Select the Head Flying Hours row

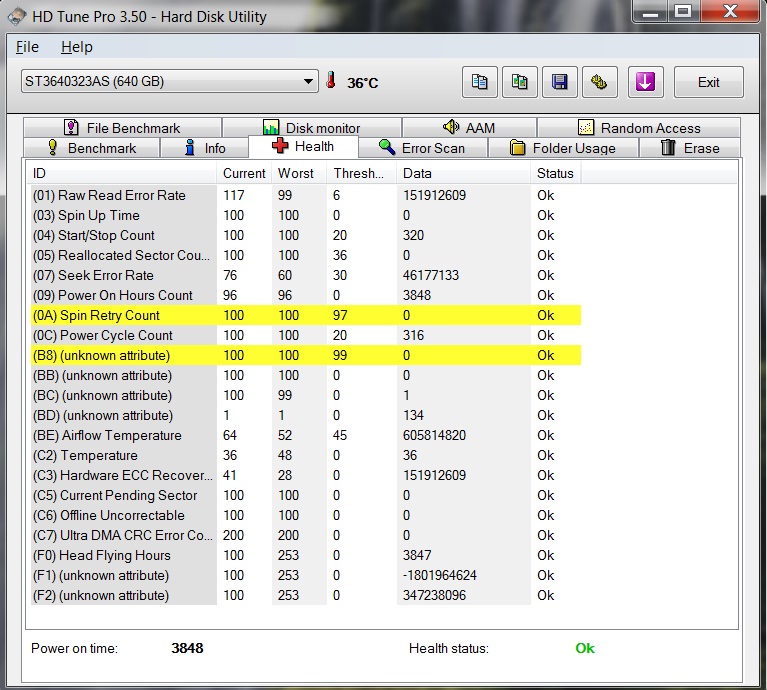click(x=306, y=556)
